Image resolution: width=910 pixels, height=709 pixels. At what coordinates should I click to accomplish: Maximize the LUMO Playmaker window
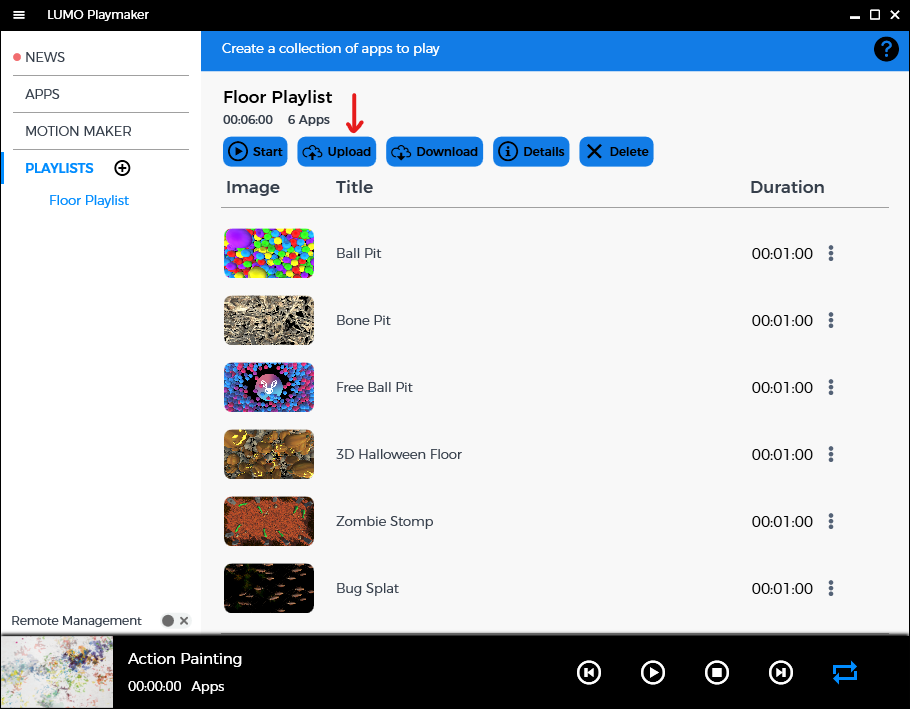pos(875,15)
